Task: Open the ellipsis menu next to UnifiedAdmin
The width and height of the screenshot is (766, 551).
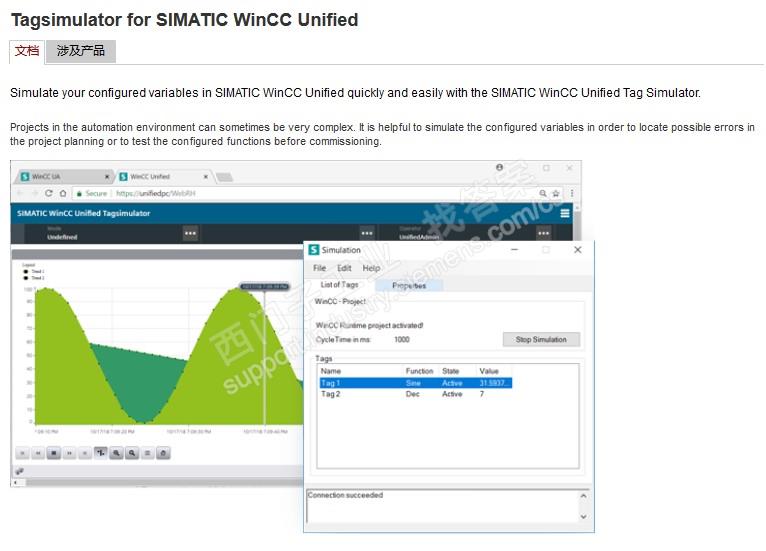Action: (x=544, y=233)
